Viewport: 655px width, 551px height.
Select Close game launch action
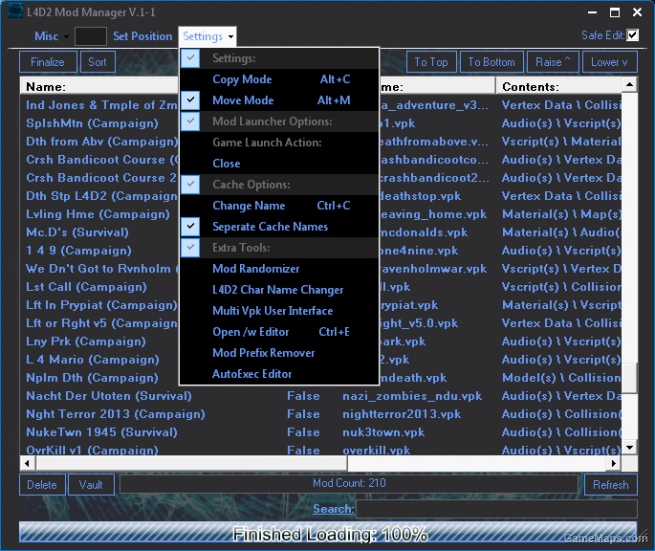(279, 163)
